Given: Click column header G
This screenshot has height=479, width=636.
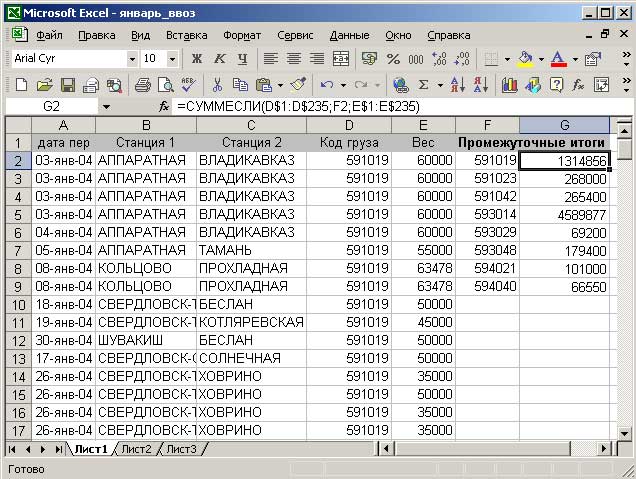Looking at the screenshot, I should (564, 125).
